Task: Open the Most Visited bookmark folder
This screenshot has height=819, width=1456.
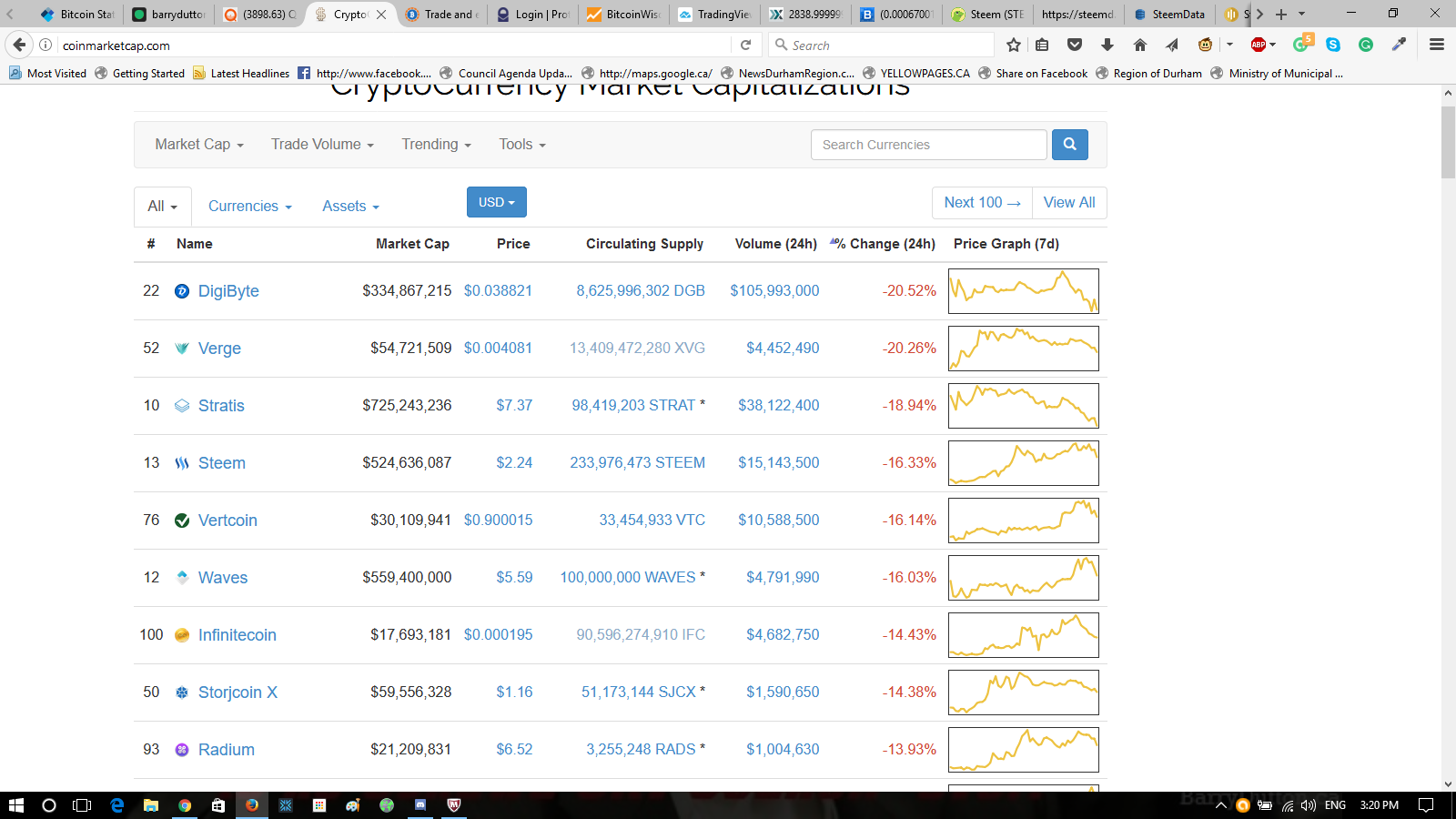Action: tap(47, 73)
